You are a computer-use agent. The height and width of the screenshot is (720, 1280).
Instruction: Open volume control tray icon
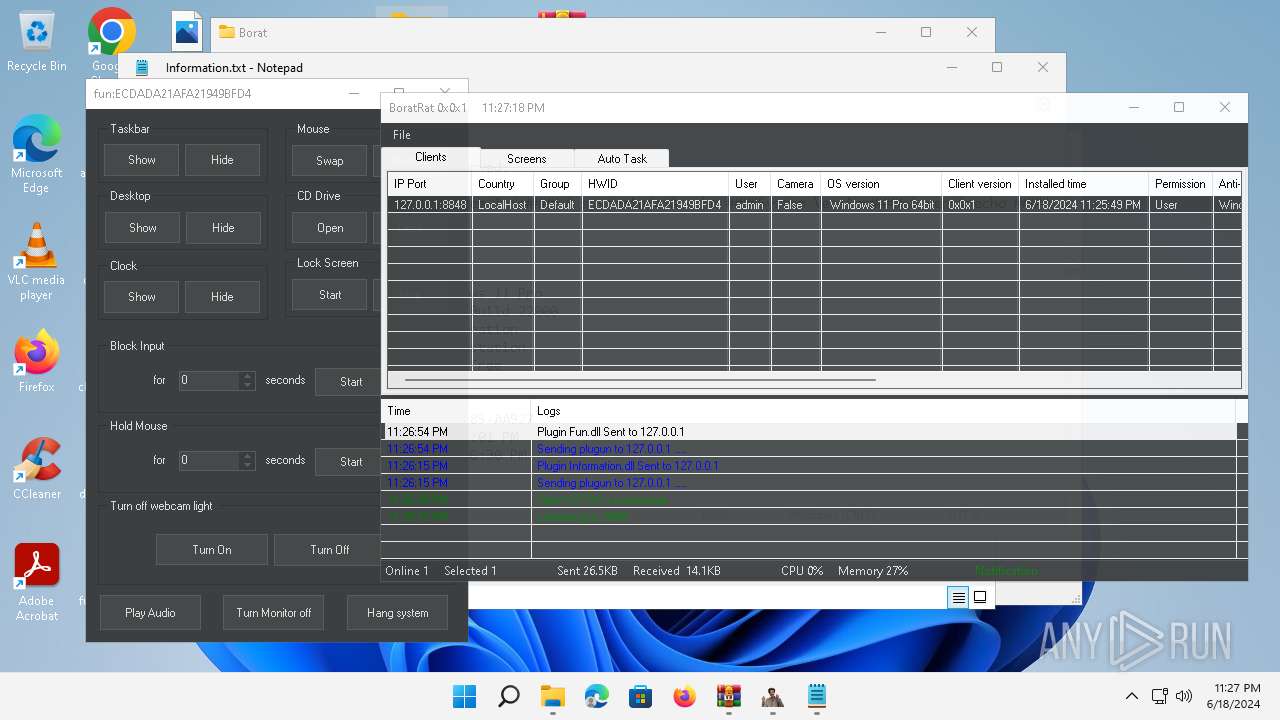[x=1184, y=696]
